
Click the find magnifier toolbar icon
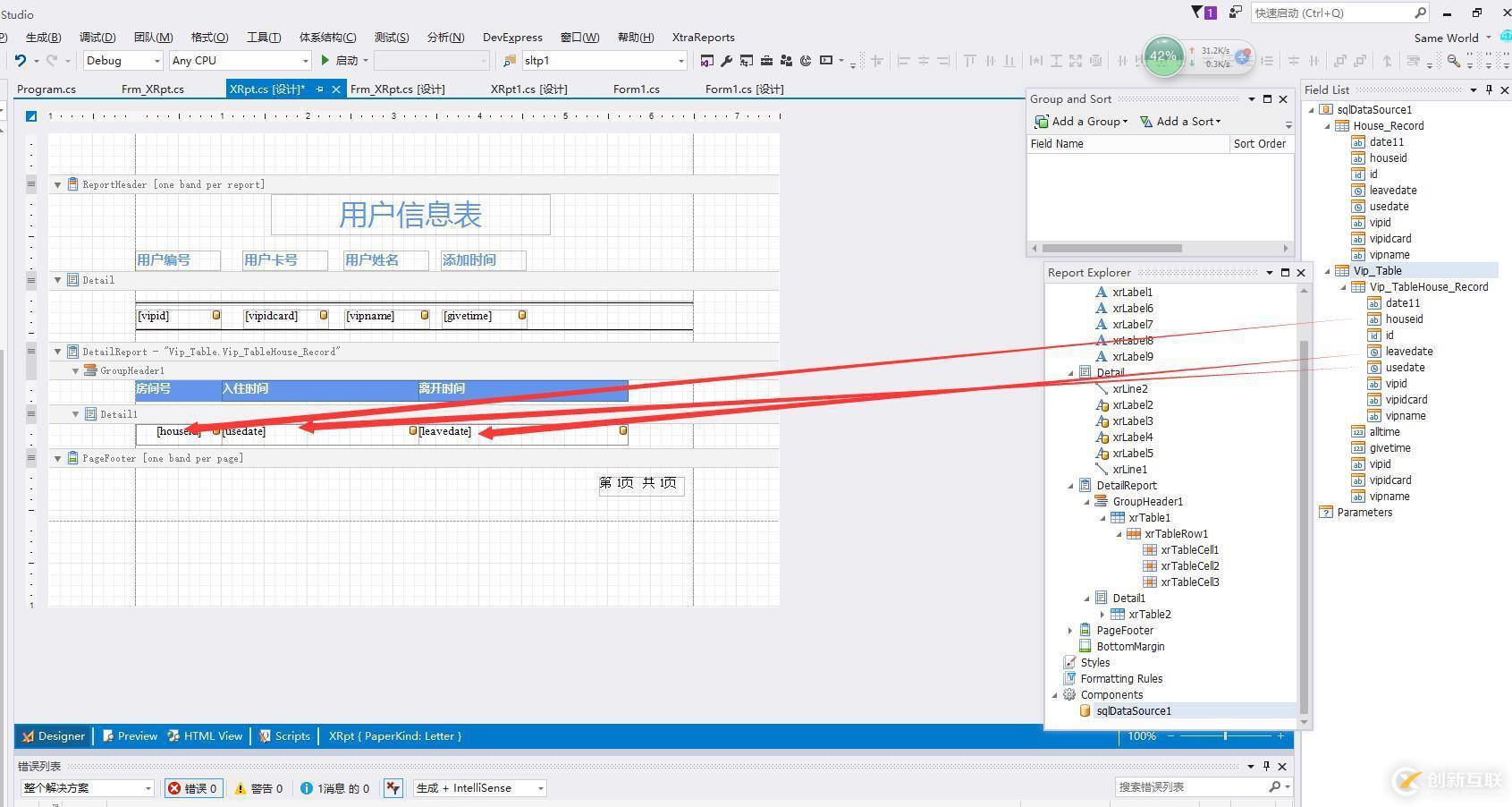coord(1454,61)
